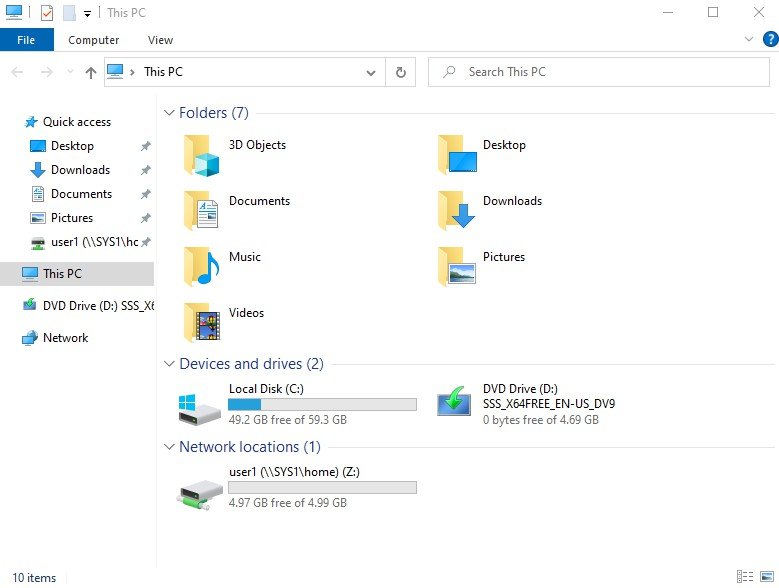Open the Desktop folder icon in Folders

point(457,155)
